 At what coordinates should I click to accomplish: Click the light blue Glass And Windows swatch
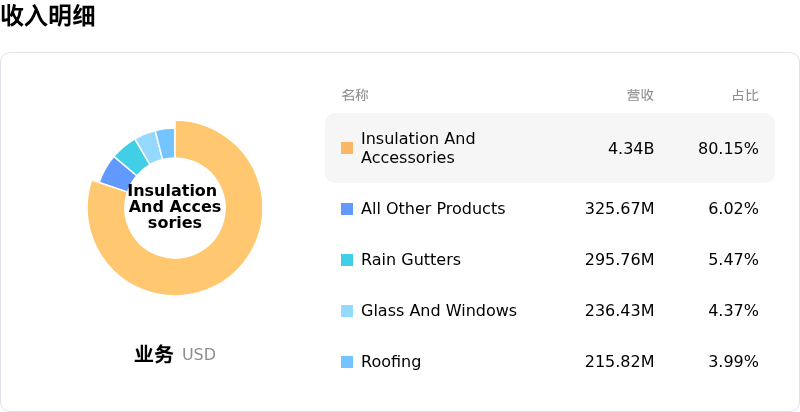click(x=347, y=311)
